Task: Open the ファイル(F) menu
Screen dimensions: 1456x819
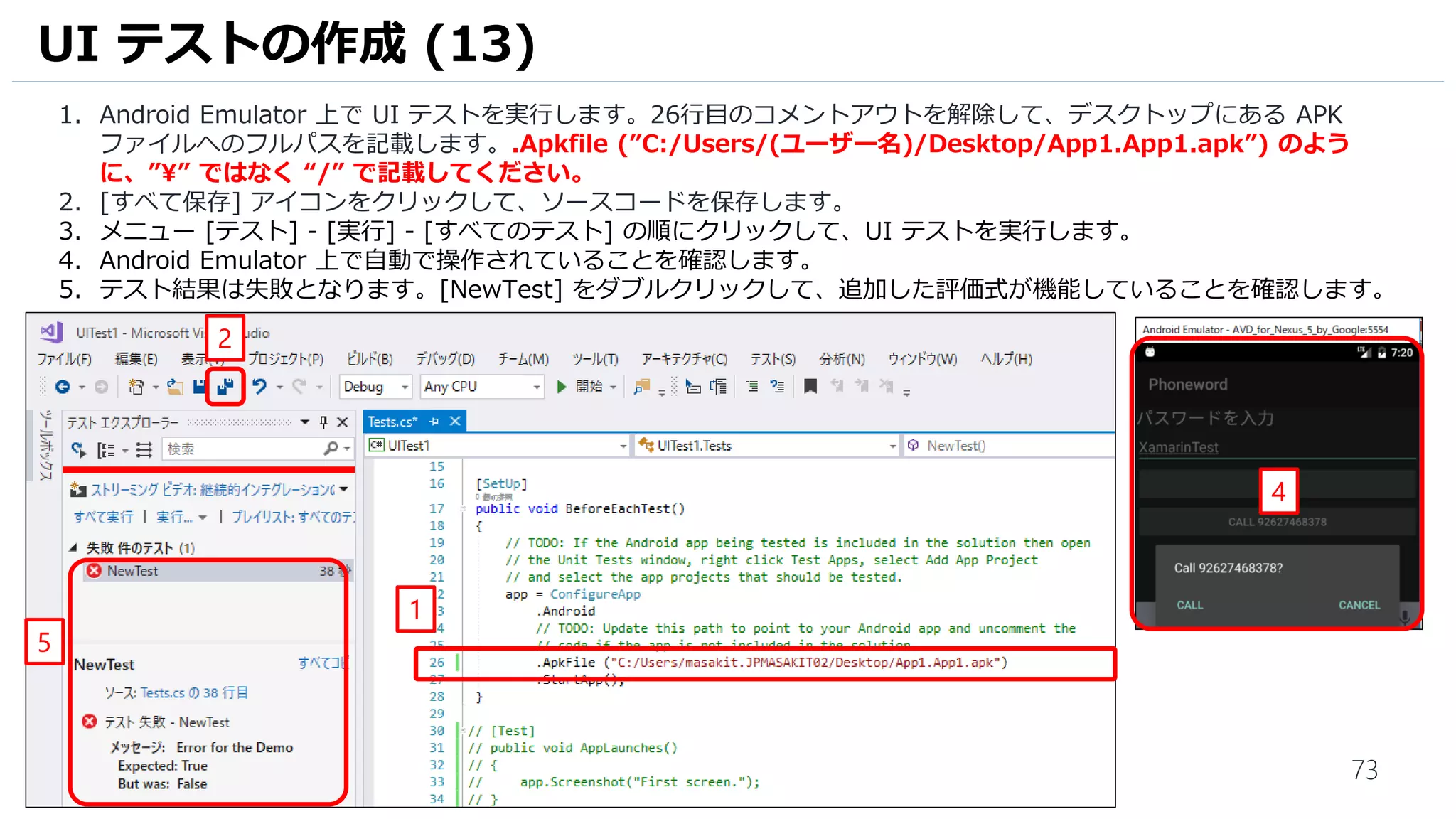Action: pyautogui.click(x=65, y=359)
